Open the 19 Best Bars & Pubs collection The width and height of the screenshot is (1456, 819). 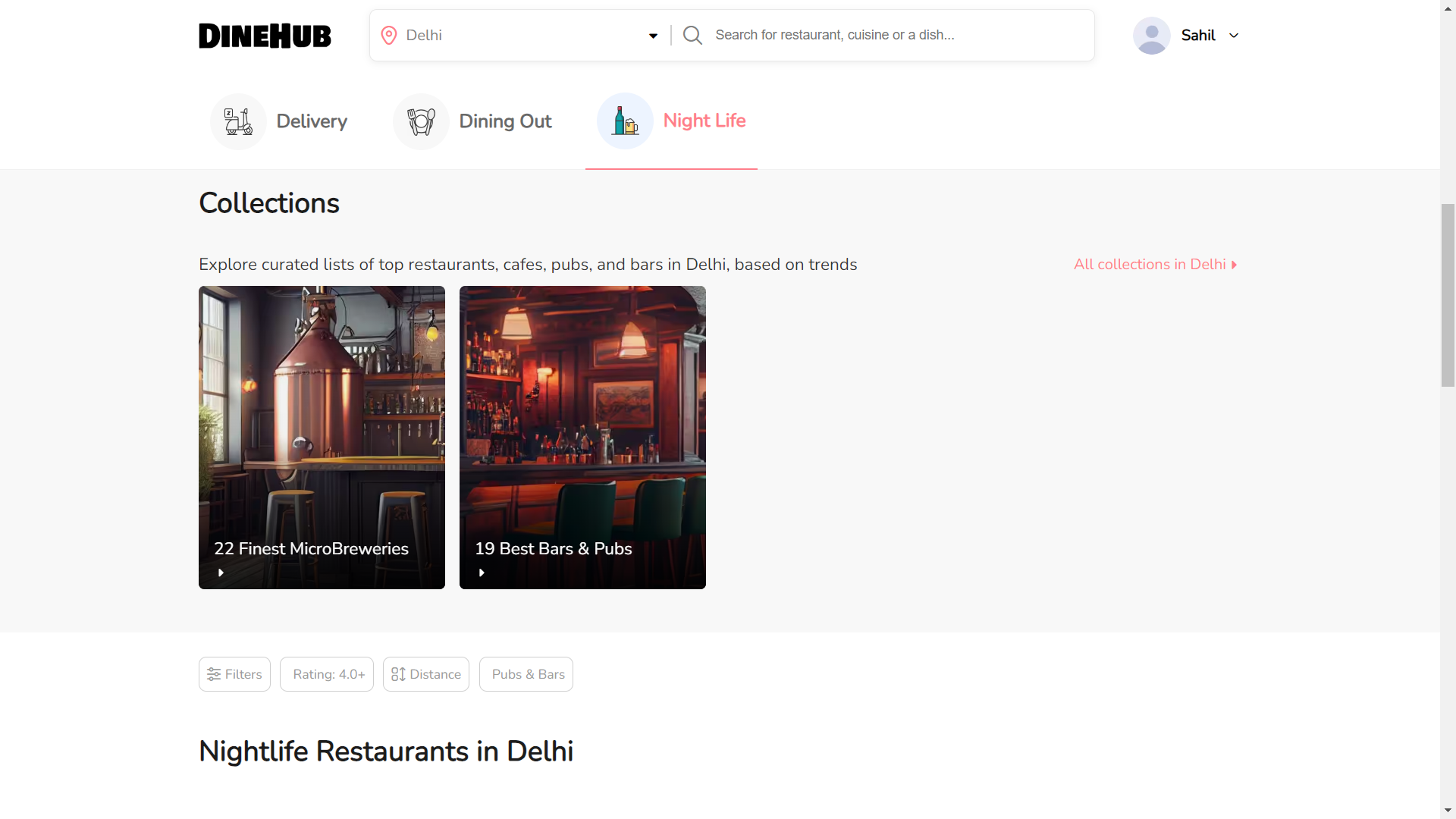coord(582,438)
